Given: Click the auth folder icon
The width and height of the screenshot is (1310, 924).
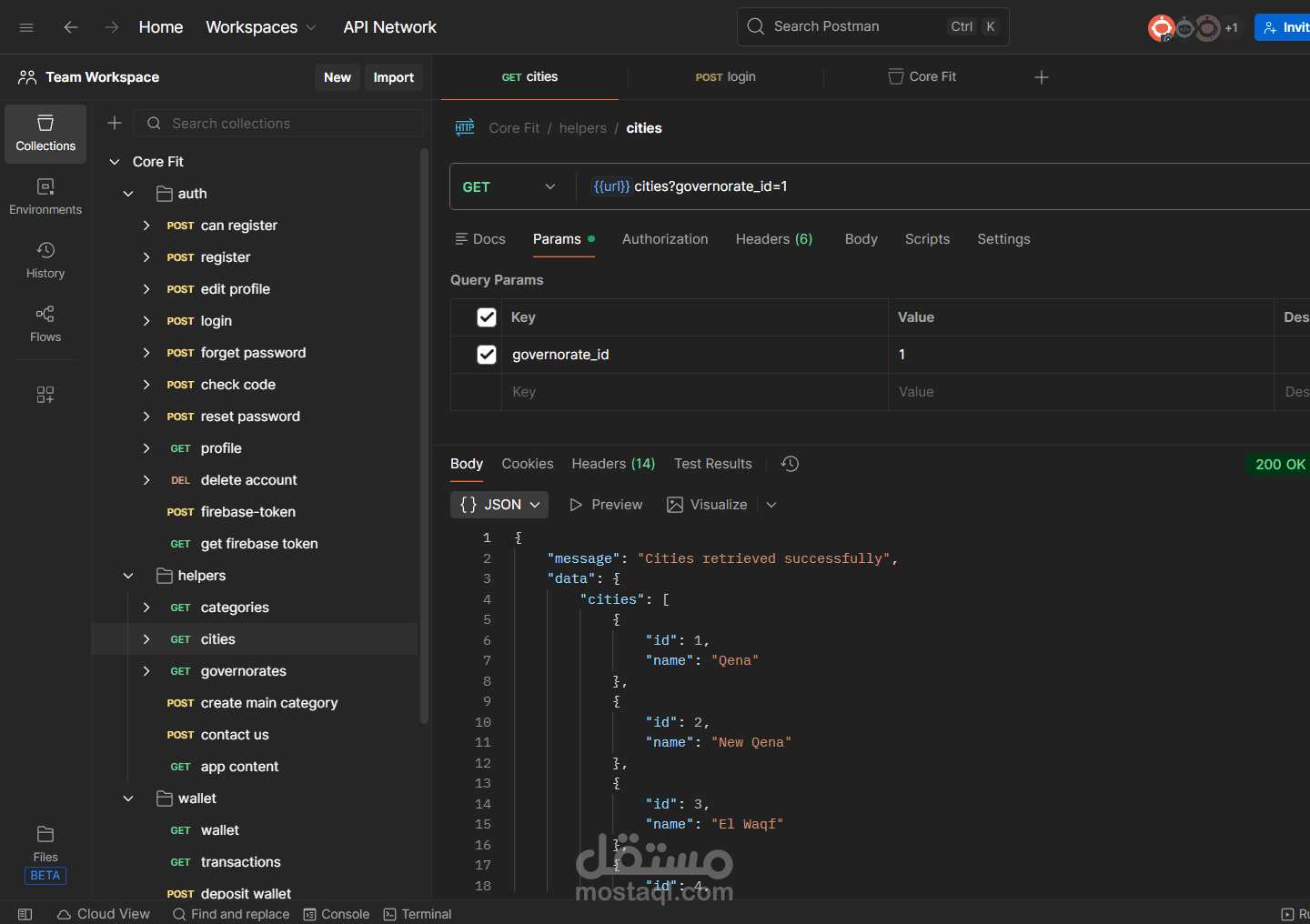Looking at the screenshot, I should (165, 194).
